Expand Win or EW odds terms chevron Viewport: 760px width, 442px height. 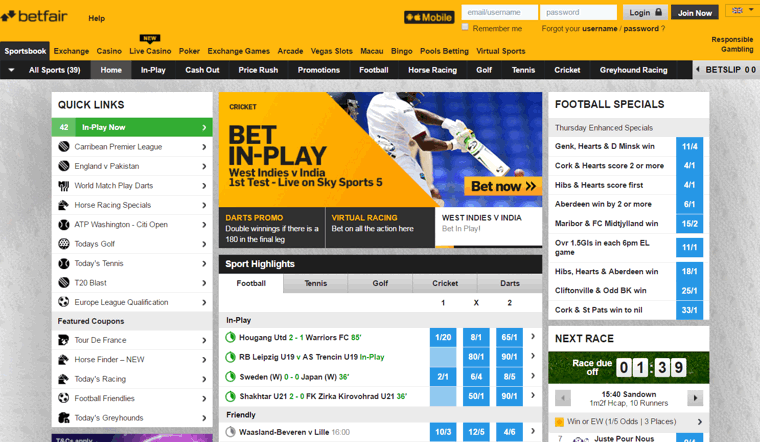tap(699, 422)
